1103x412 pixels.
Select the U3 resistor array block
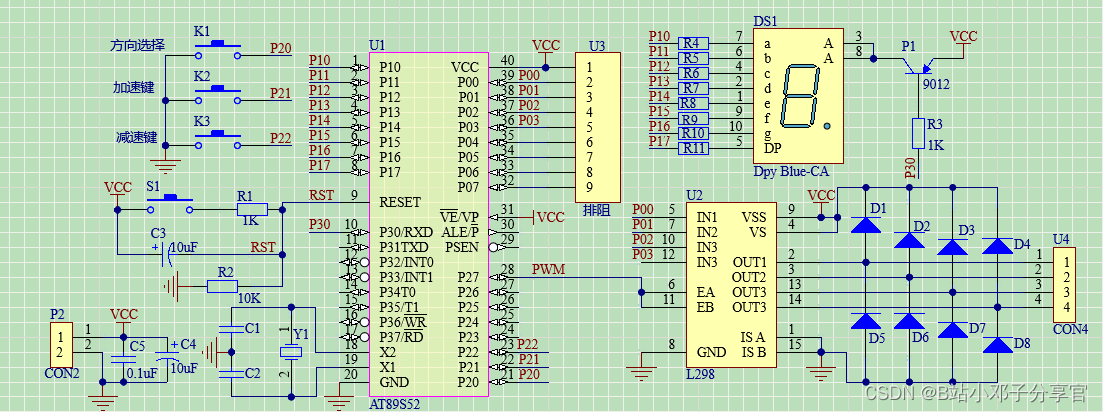598,127
